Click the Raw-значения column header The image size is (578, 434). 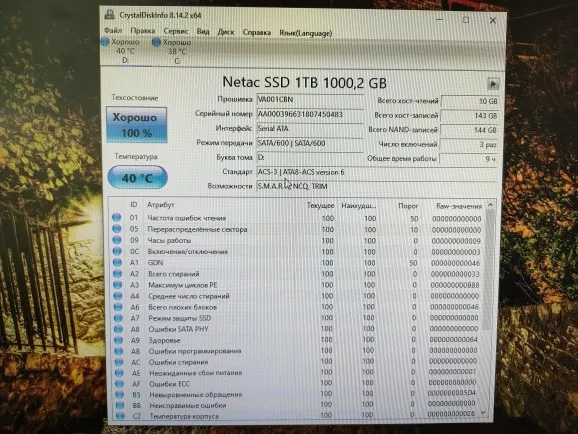459,206
